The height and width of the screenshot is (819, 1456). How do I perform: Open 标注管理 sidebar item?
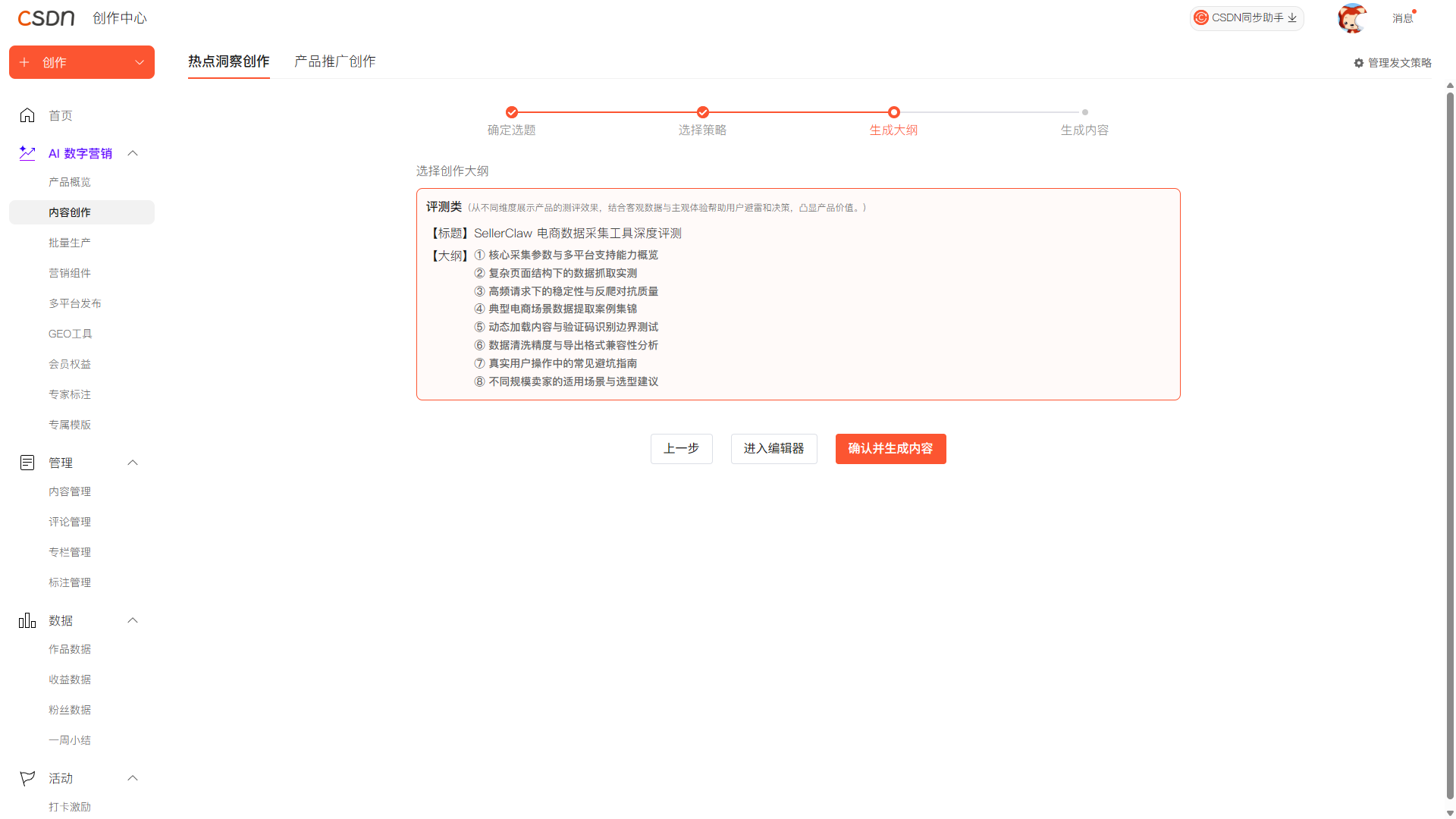coord(70,582)
